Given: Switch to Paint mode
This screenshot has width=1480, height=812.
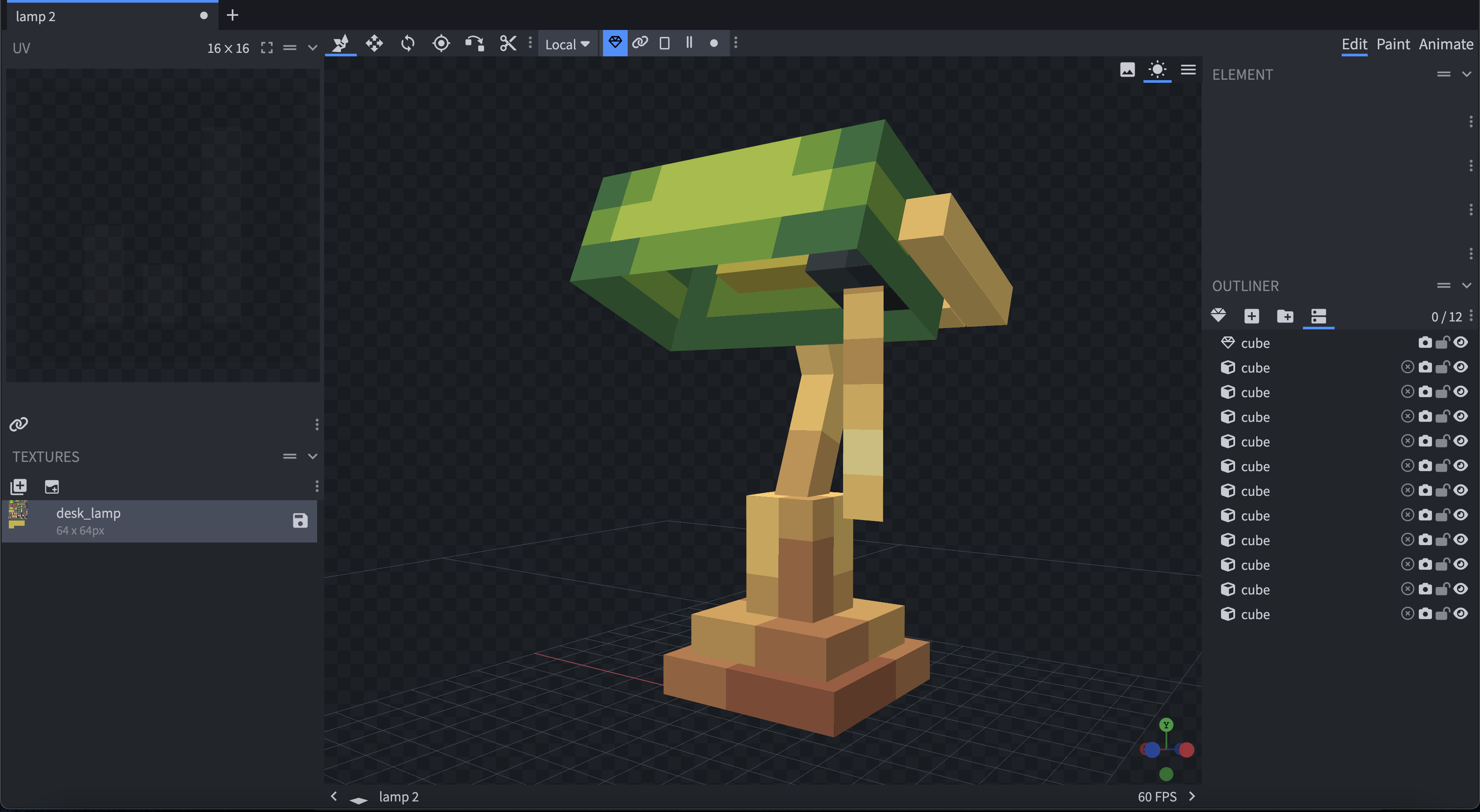Looking at the screenshot, I should pyautogui.click(x=1393, y=44).
